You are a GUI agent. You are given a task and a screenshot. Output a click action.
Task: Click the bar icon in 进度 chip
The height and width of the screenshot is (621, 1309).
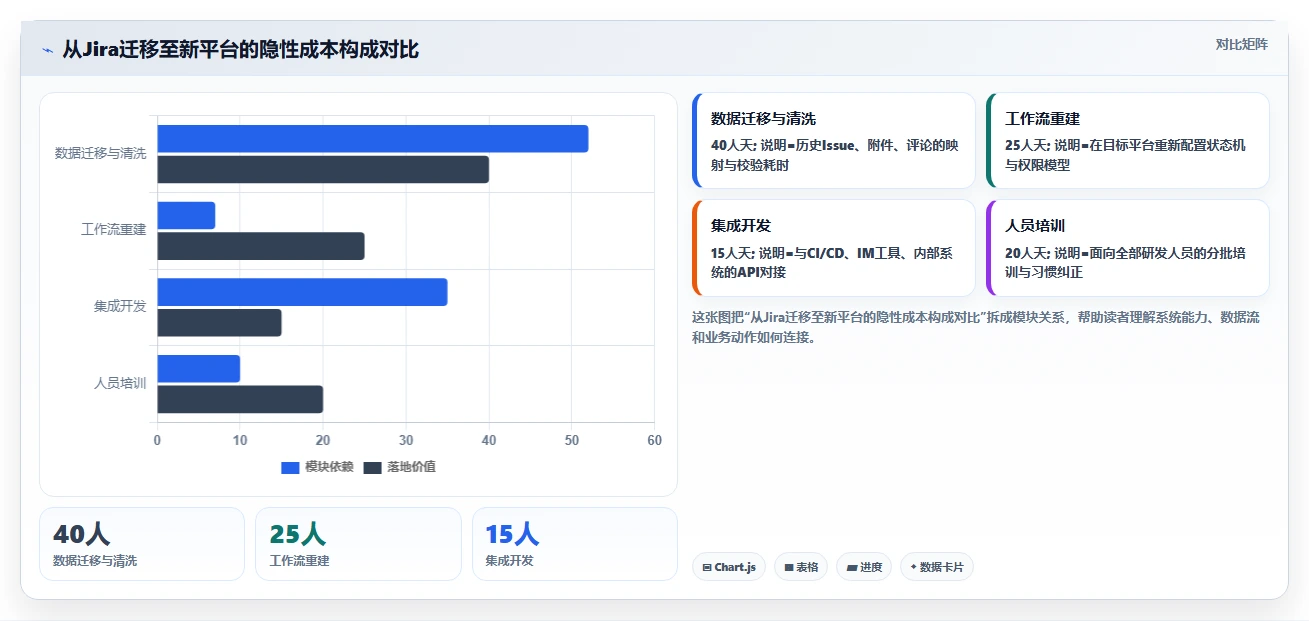851,567
